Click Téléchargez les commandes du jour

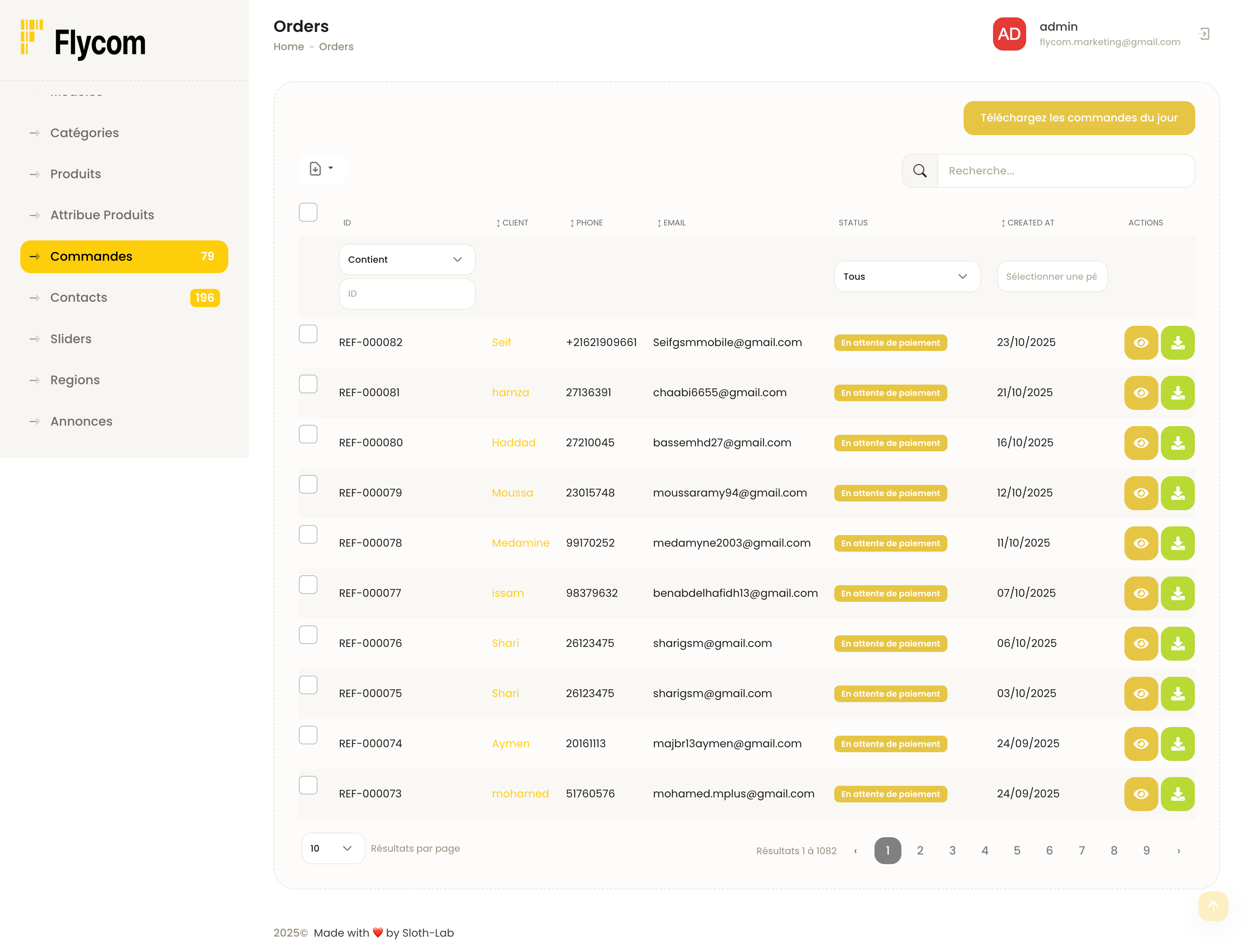tap(1079, 118)
